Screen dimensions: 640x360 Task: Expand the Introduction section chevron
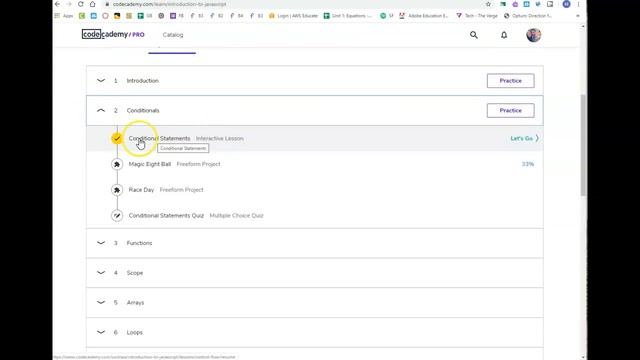click(101, 81)
